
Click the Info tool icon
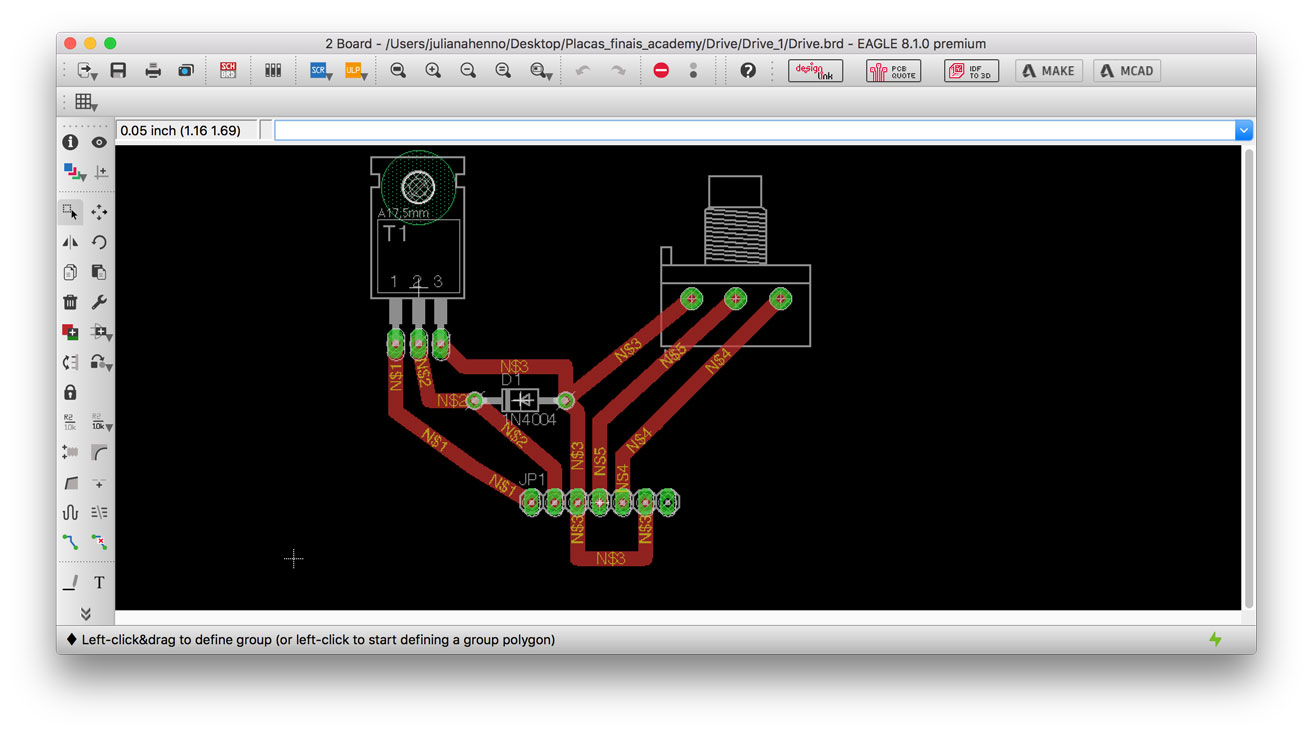(70, 142)
